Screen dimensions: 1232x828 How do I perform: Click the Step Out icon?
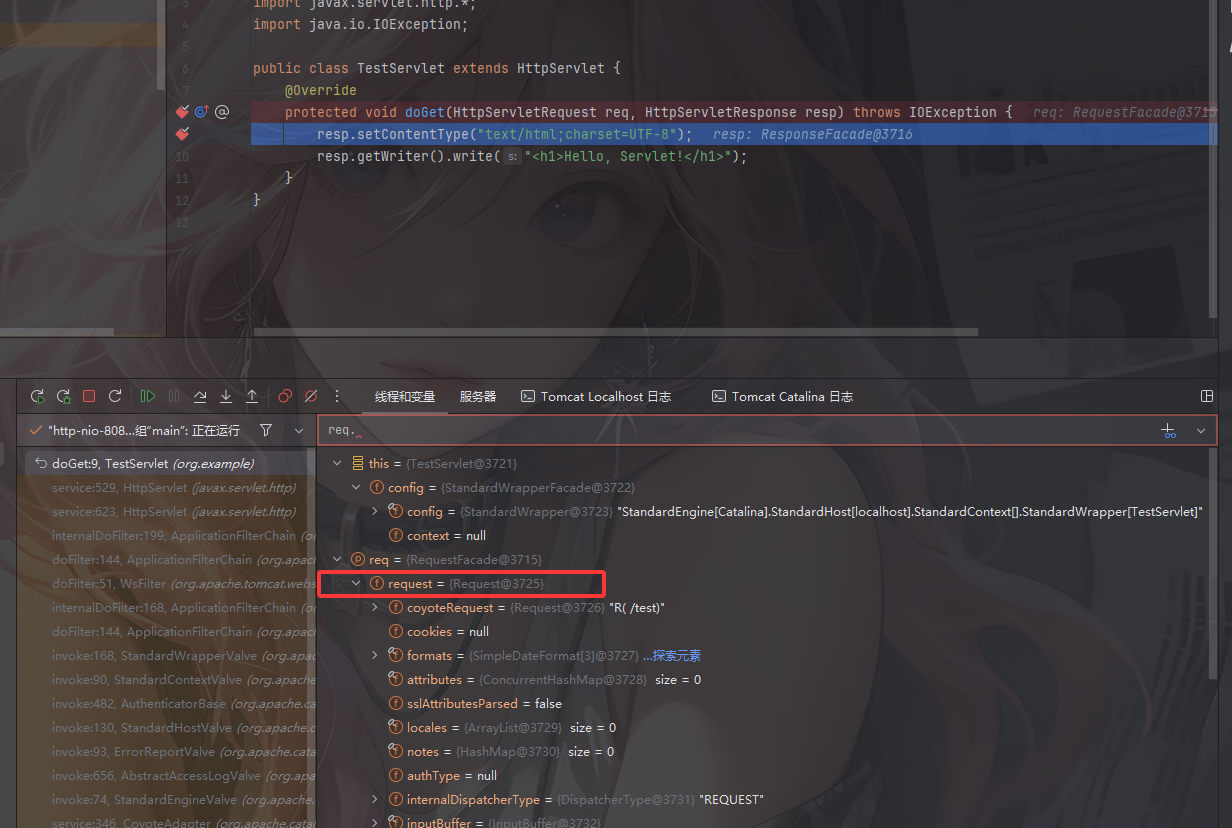252,397
